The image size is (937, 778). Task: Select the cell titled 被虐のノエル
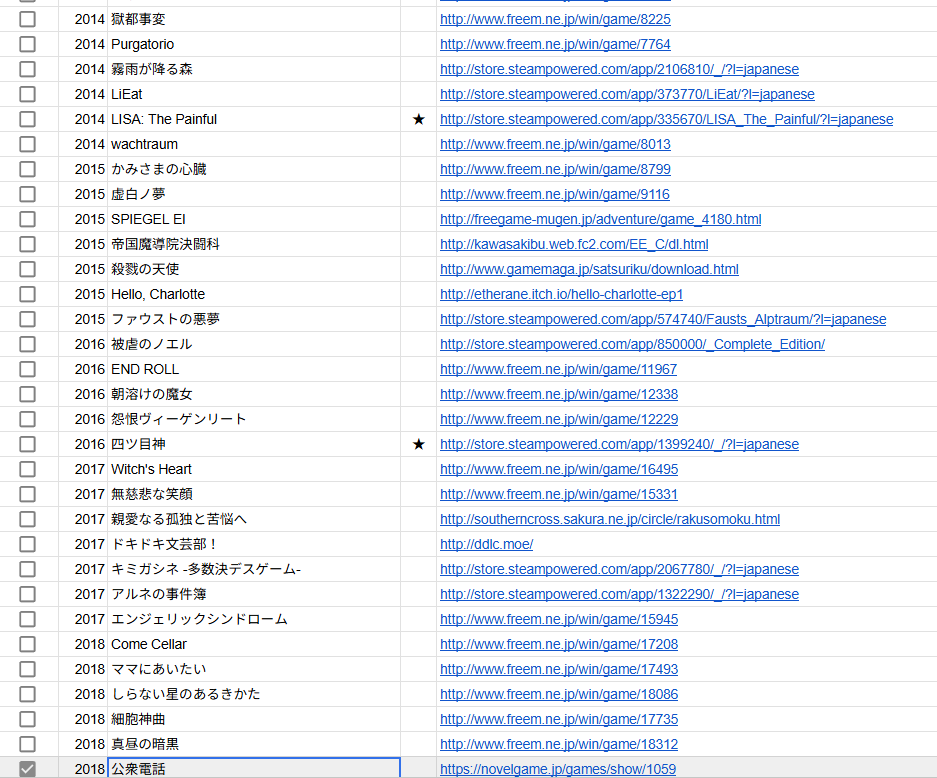point(254,344)
